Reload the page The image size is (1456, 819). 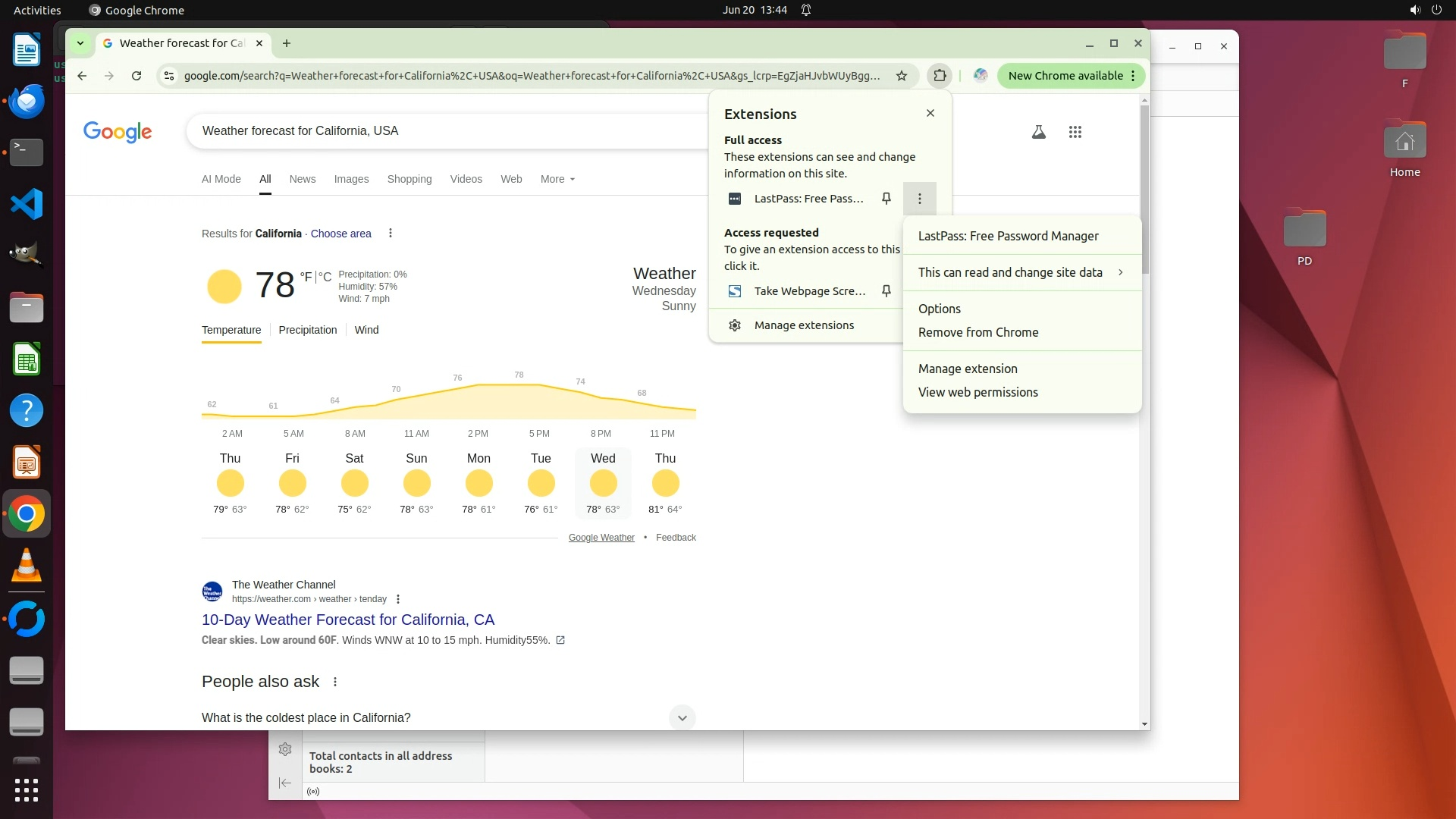pos(136,76)
